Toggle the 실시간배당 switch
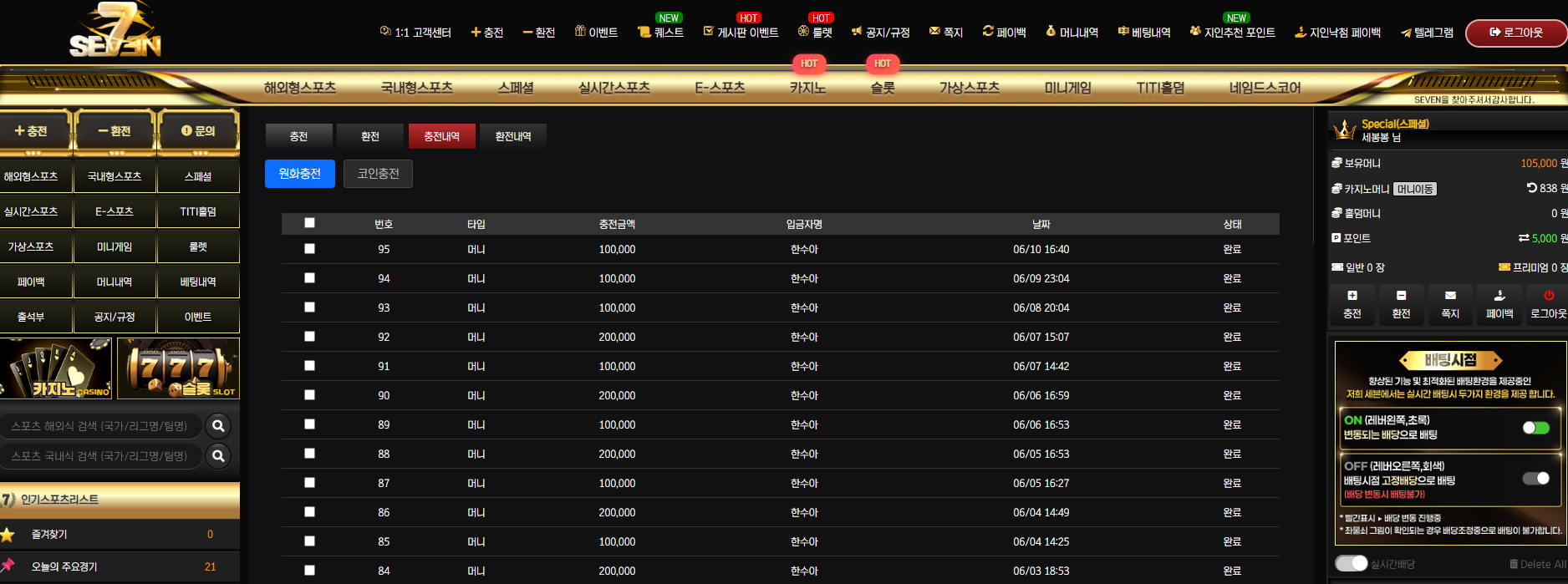This screenshot has height=584, width=1568. tap(1351, 563)
